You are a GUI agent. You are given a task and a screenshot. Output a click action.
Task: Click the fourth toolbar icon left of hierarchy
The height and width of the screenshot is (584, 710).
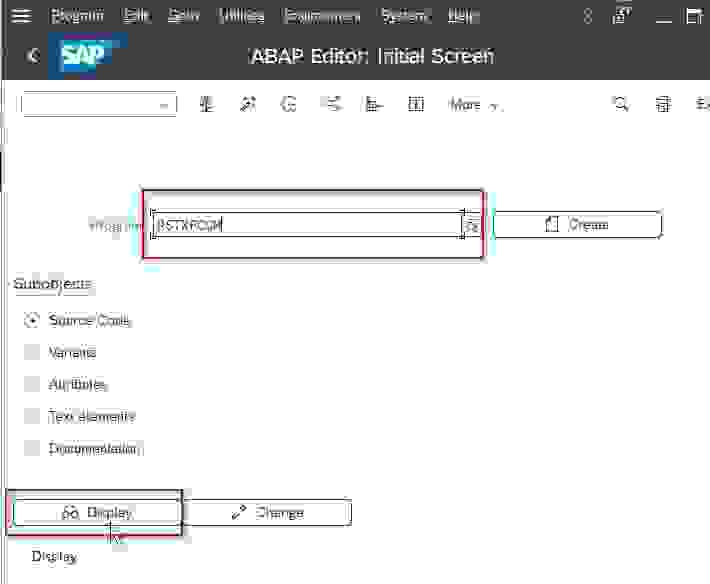click(x=331, y=105)
